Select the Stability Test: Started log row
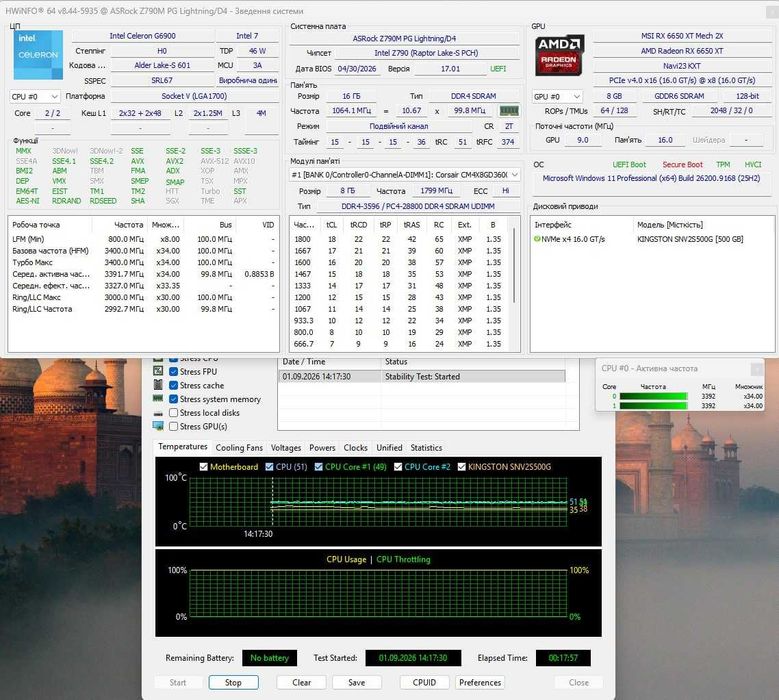The width and height of the screenshot is (779, 700). pyautogui.click(x=421, y=377)
